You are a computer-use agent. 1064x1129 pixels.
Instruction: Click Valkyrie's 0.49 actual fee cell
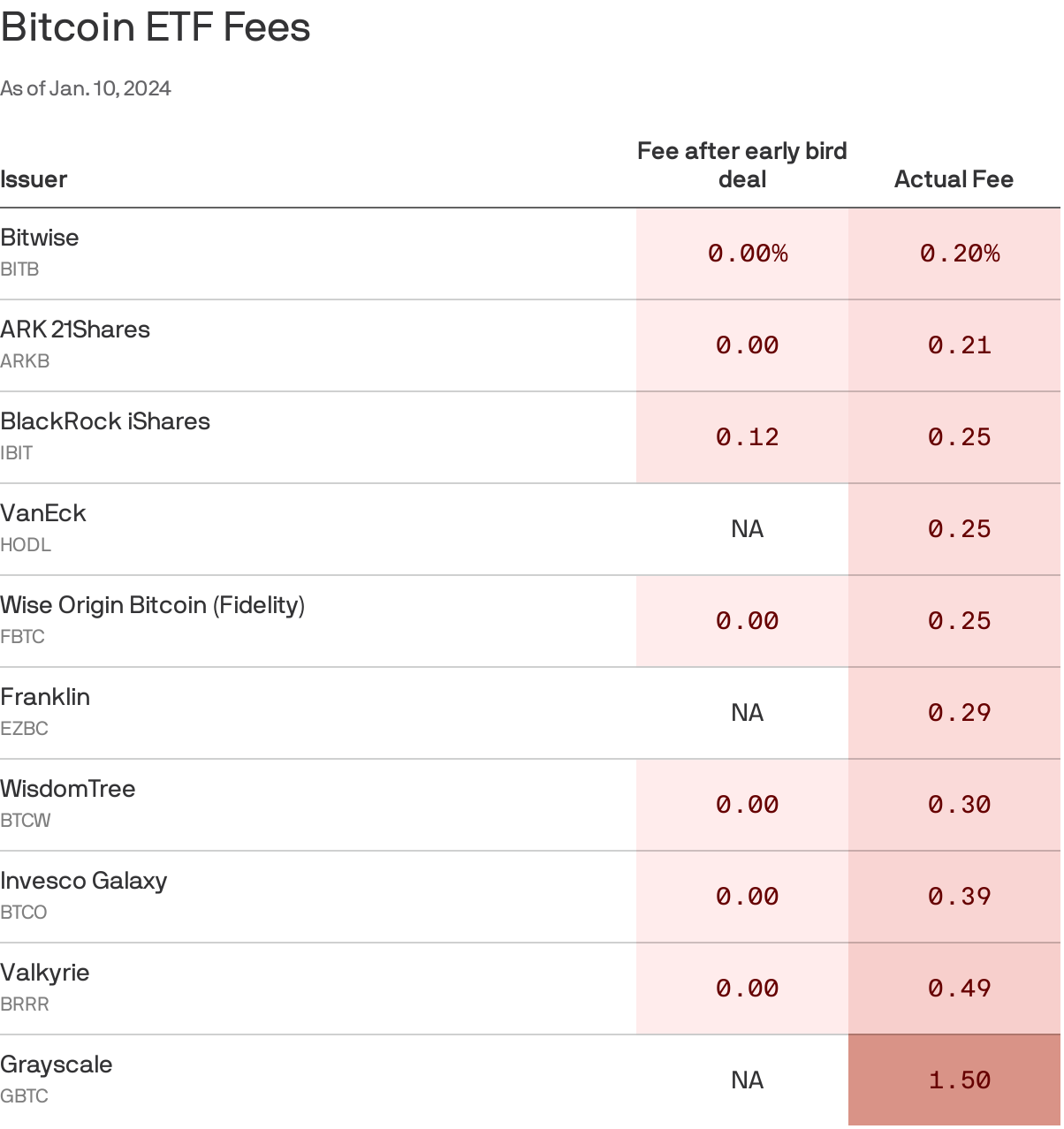(959, 989)
